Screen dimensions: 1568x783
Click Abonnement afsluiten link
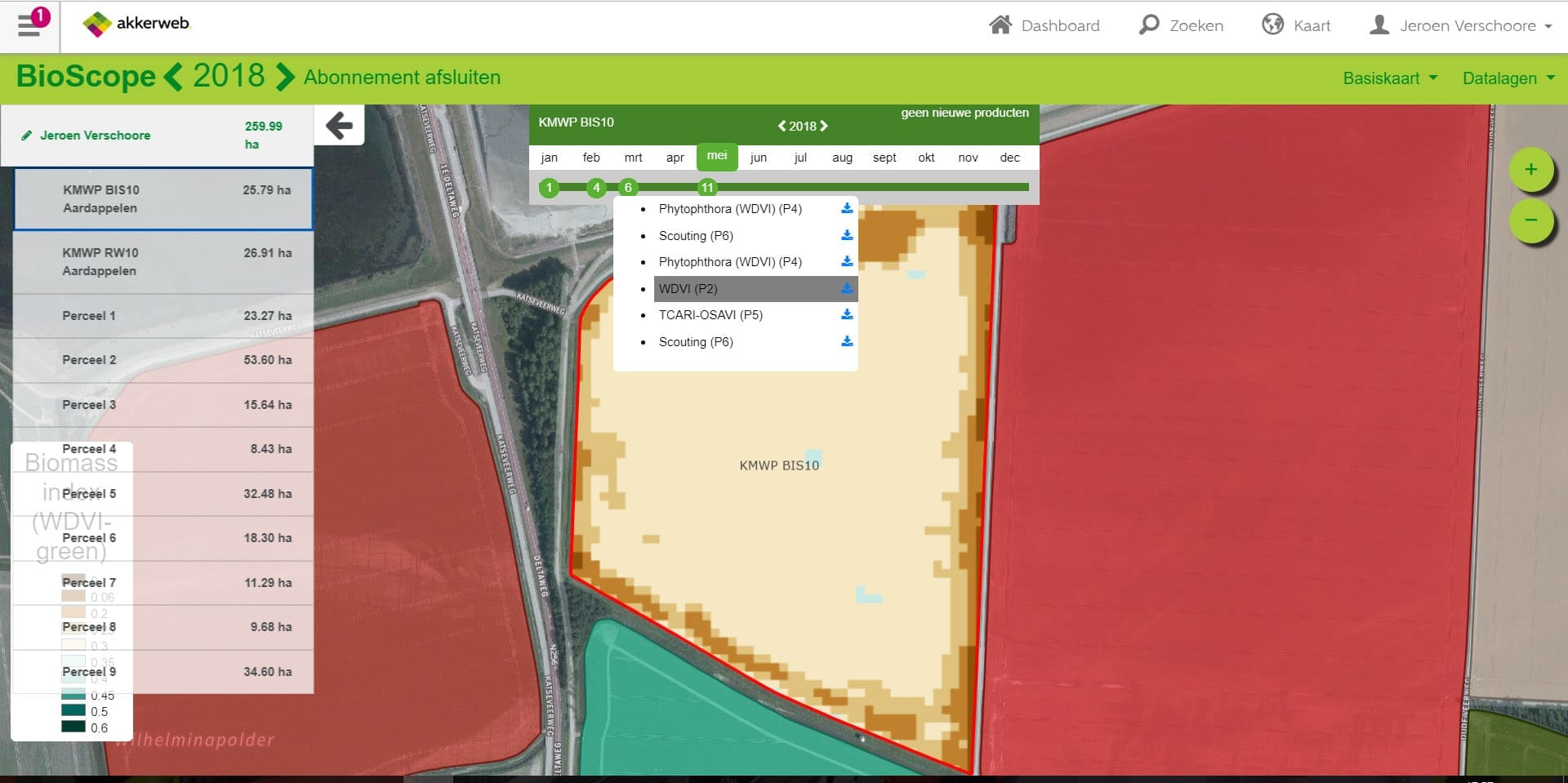[x=402, y=78]
